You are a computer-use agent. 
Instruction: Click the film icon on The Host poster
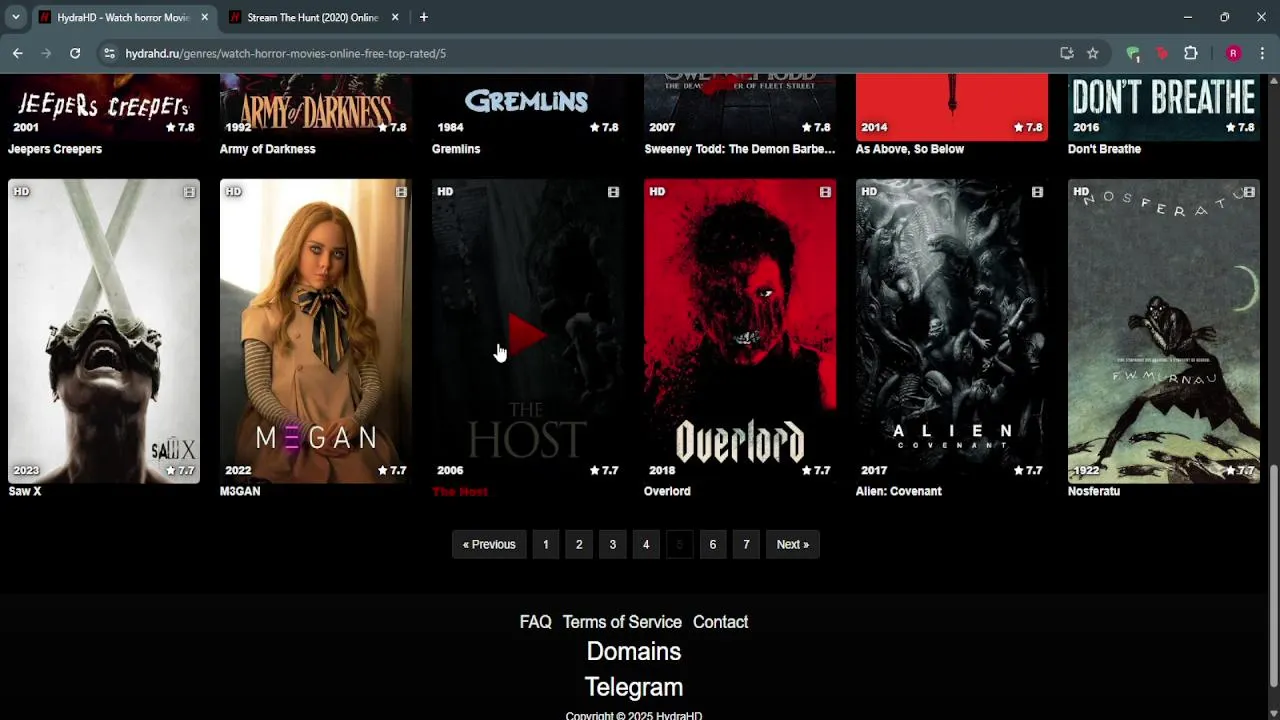click(613, 192)
